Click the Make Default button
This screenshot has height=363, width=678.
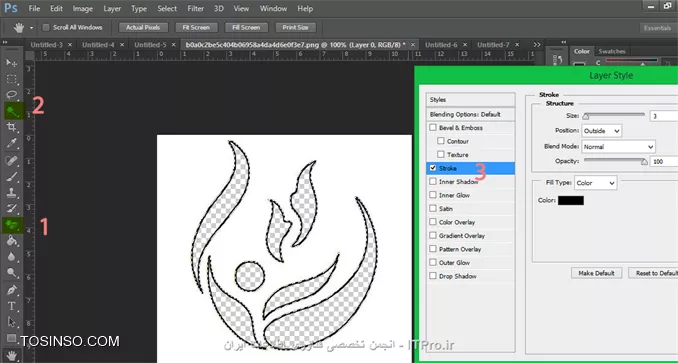point(596,273)
